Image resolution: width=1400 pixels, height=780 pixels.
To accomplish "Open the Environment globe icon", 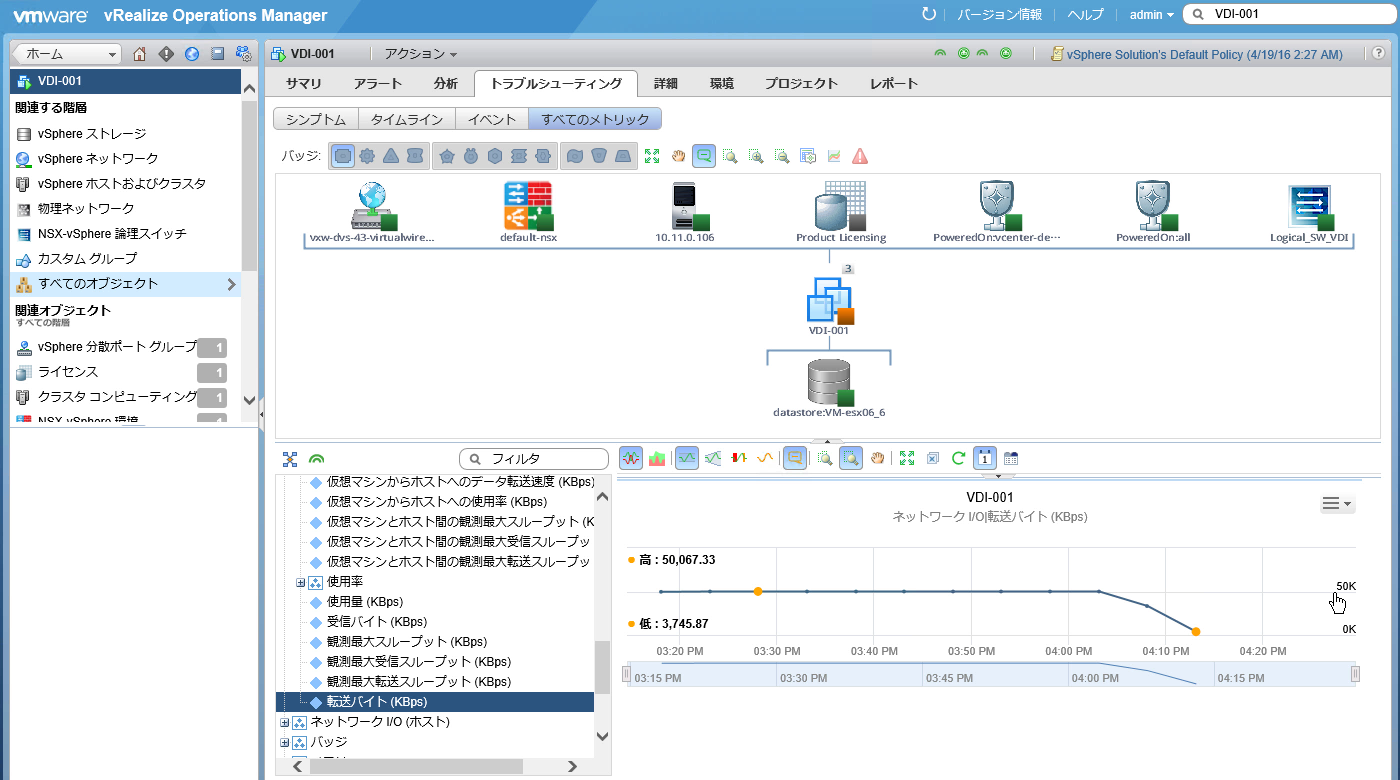I will [x=192, y=54].
